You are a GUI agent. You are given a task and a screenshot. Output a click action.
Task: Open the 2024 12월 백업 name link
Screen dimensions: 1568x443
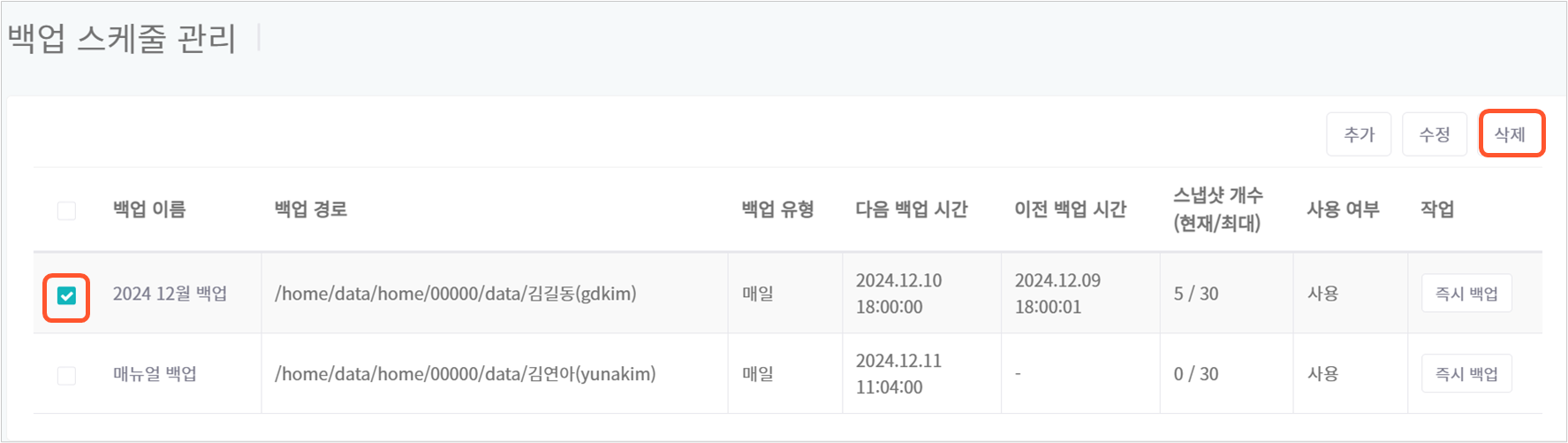[x=170, y=294]
